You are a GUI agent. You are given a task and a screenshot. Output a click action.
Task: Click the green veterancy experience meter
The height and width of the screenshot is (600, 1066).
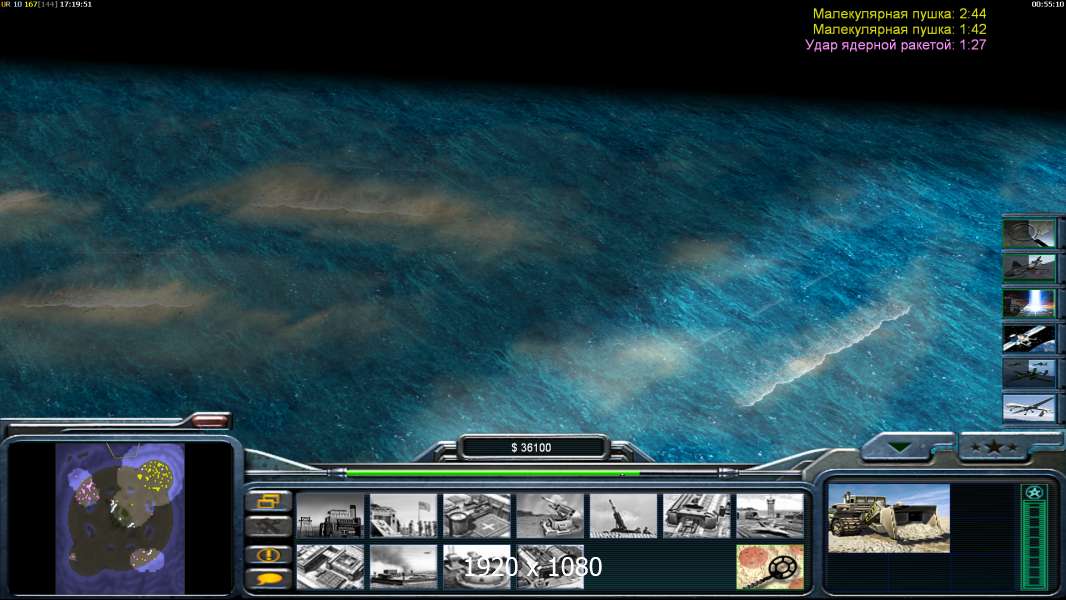tap(1034, 546)
